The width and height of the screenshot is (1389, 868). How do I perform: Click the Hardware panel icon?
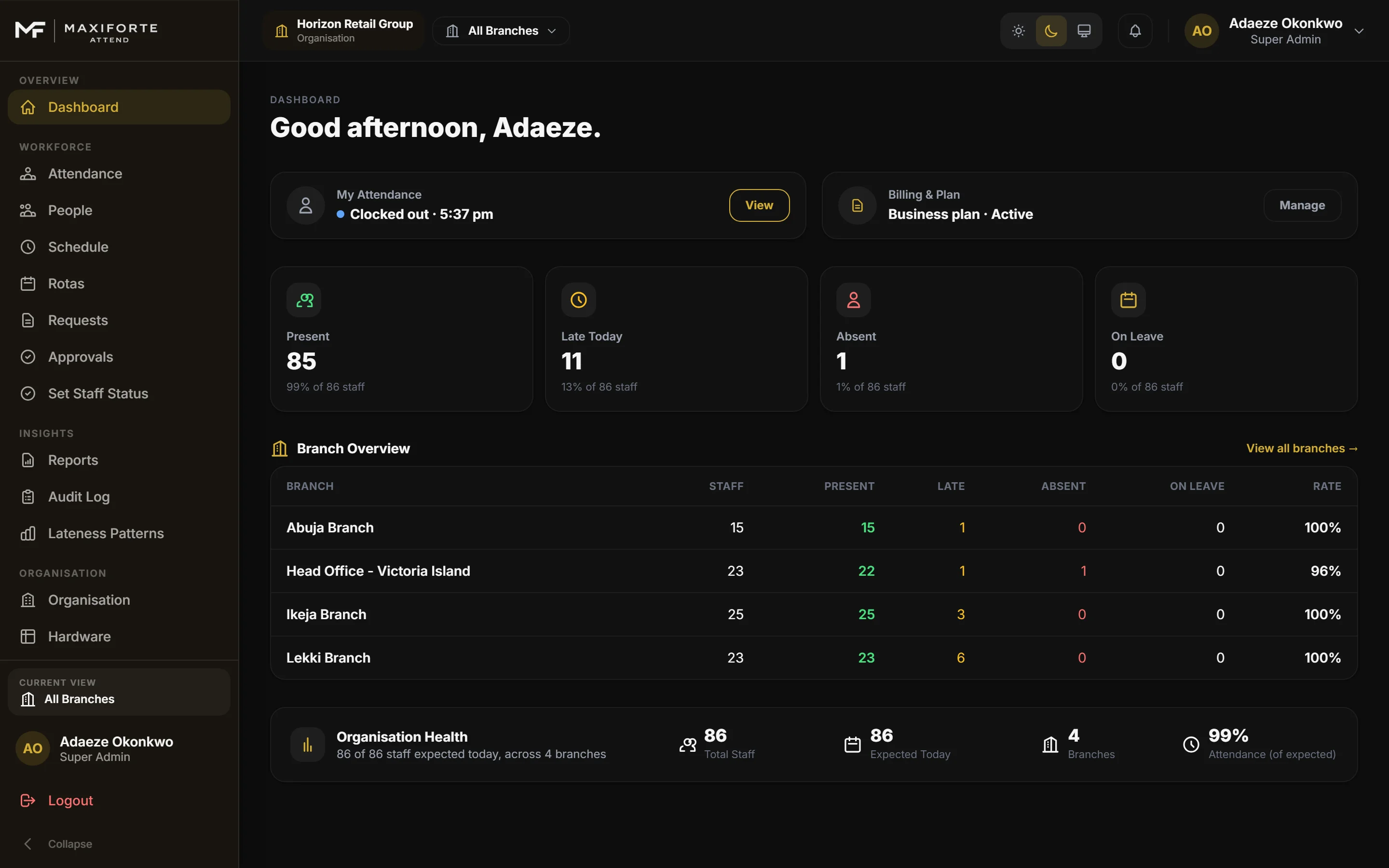tap(28, 637)
